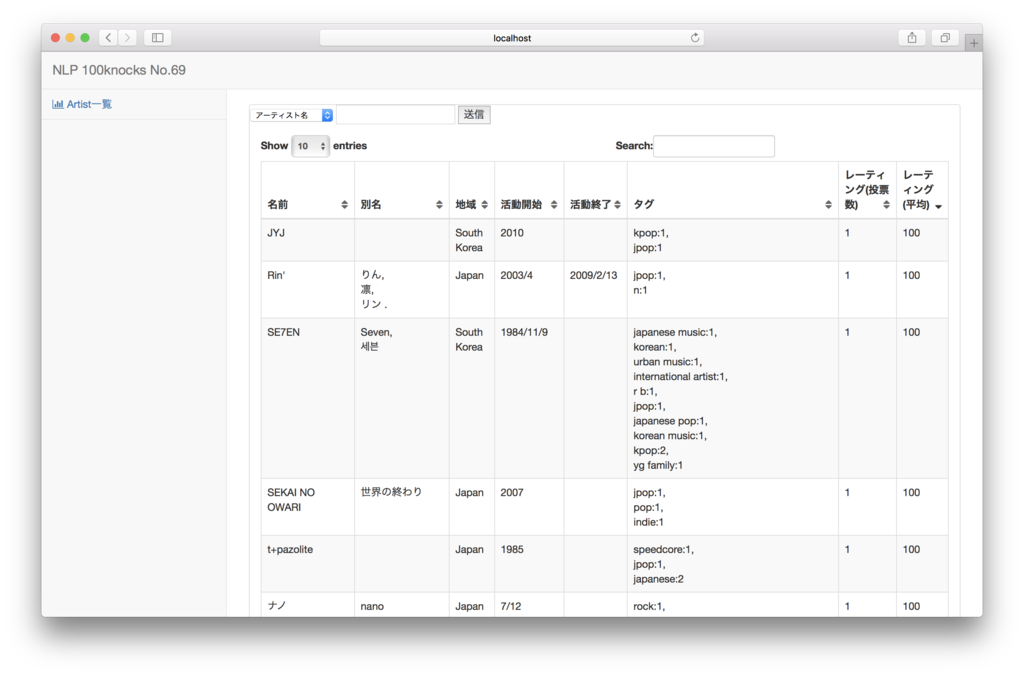This screenshot has height=676, width=1024.
Task: Click the Seven, 세븐 alias cell
Action: pos(402,398)
